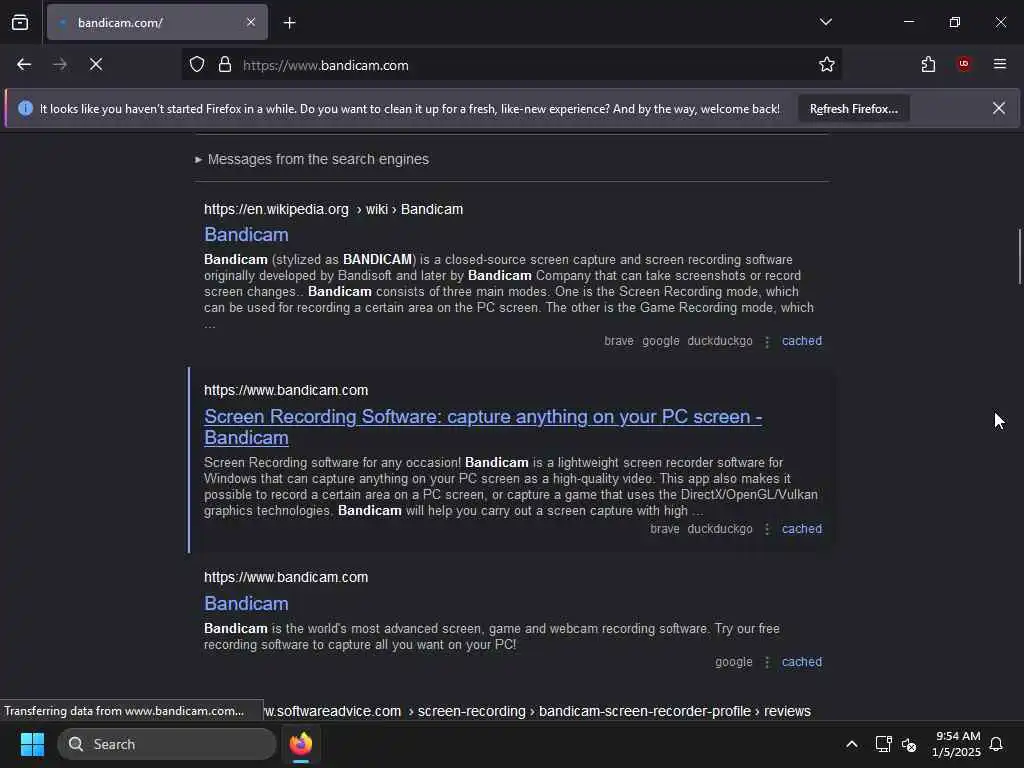
Task: Close the bandicam.com tab
Action: 251,22
